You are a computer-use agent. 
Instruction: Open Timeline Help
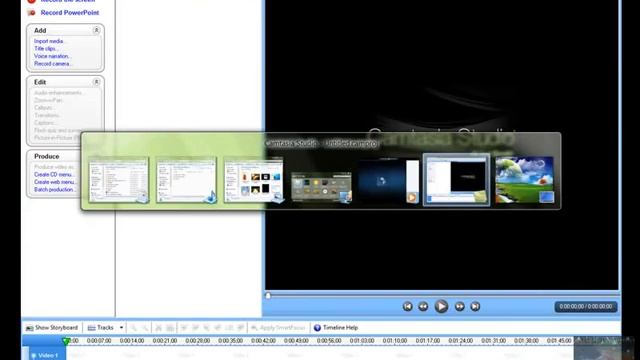(336, 328)
